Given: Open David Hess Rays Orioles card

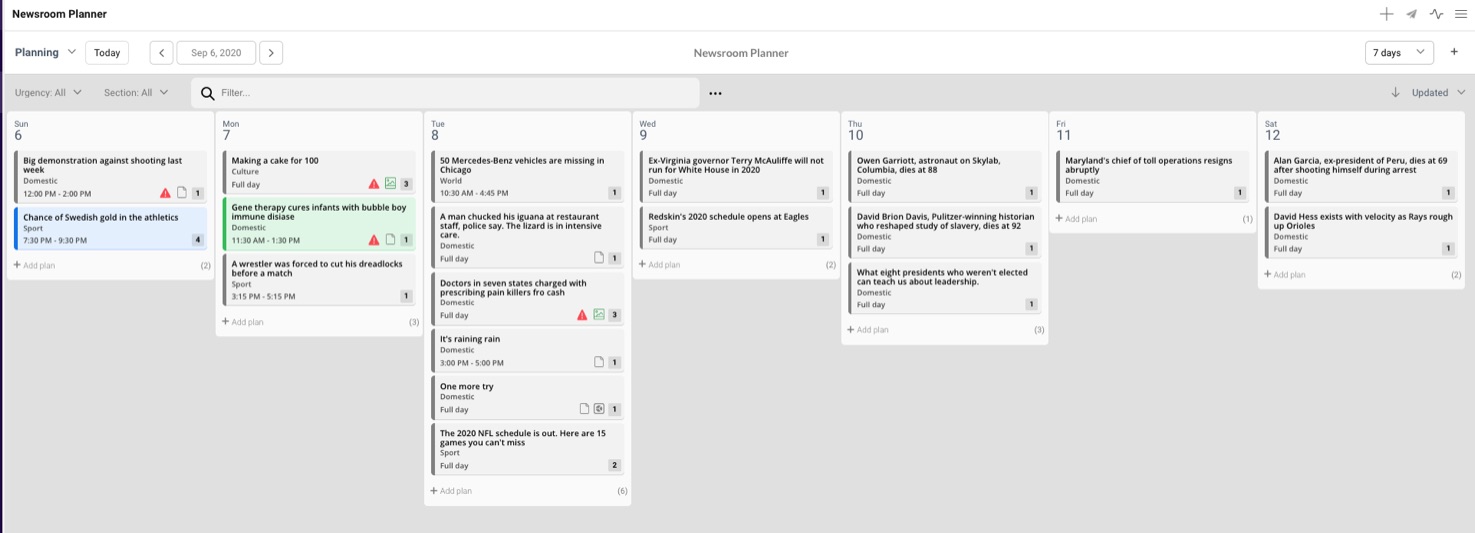Looking at the screenshot, I should (1361, 232).
